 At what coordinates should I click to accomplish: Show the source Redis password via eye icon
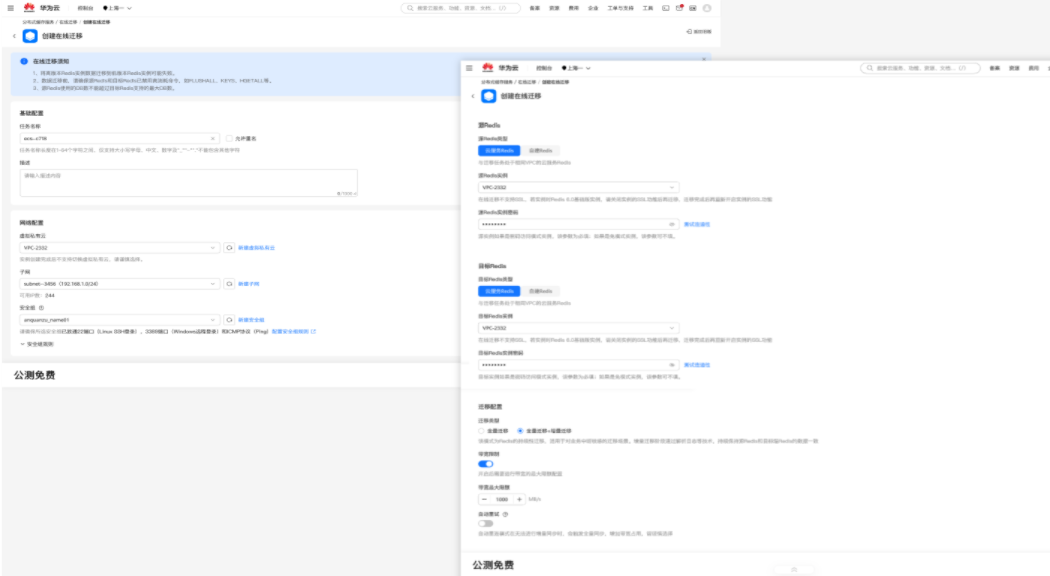pyautogui.click(x=672, y=224)
